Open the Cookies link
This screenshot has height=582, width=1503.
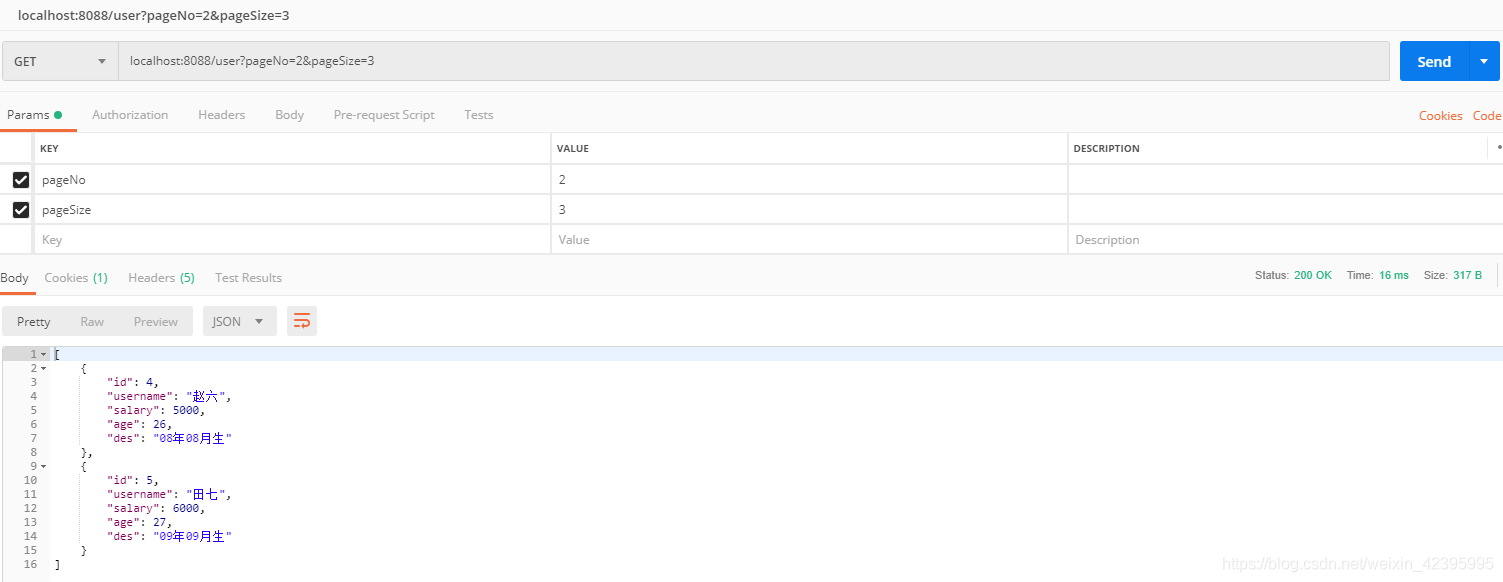point(1440,116)
